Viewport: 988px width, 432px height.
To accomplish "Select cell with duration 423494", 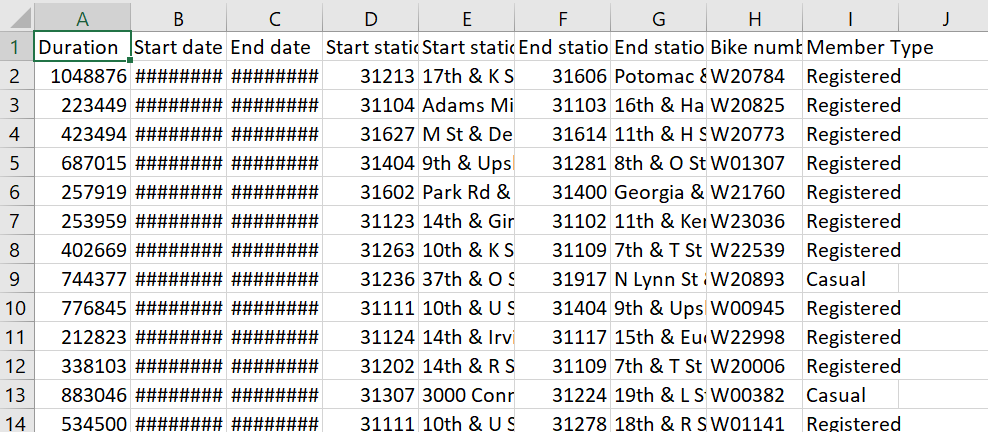I will (x=82, y=134).
